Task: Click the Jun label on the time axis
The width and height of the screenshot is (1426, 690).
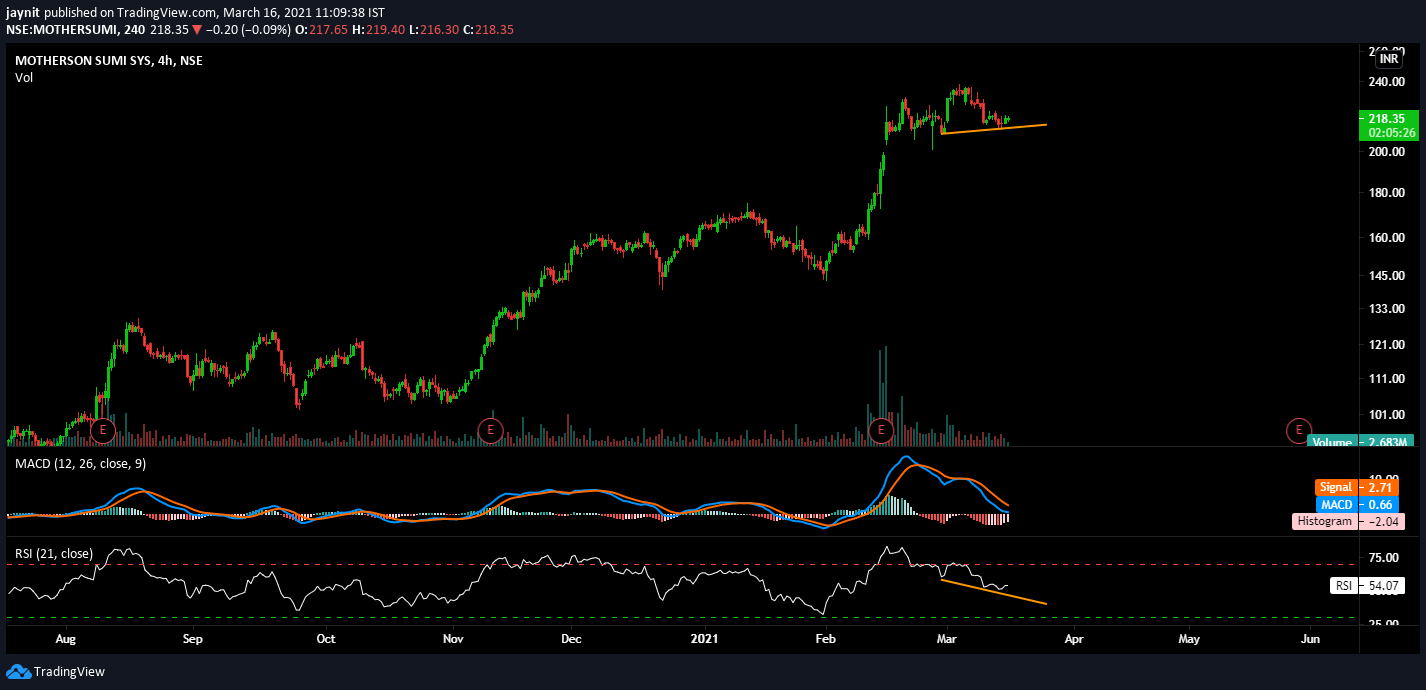Action: (1309, 637)
